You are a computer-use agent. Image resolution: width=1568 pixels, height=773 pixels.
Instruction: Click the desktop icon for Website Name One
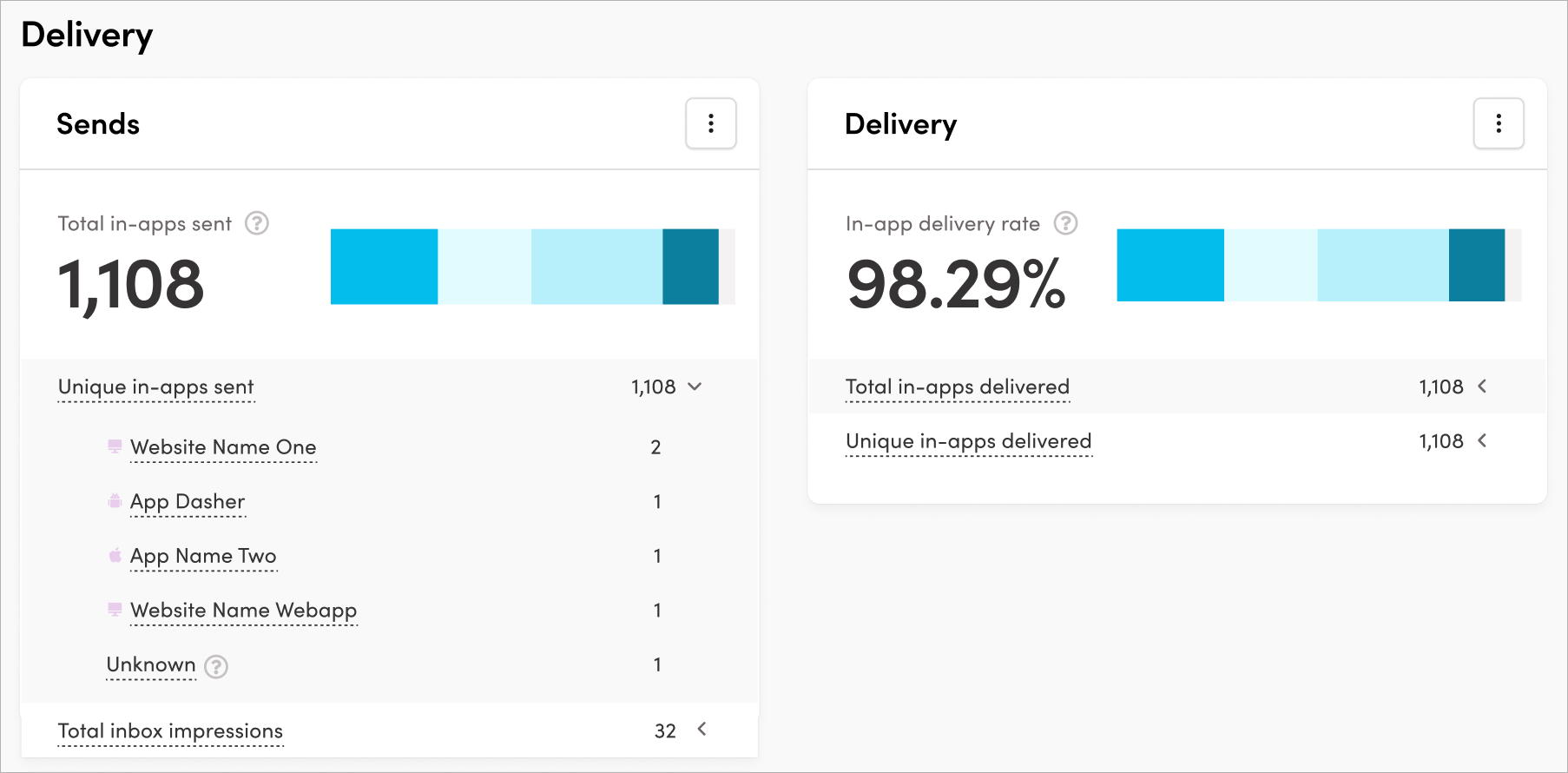[x=115, y=446]
